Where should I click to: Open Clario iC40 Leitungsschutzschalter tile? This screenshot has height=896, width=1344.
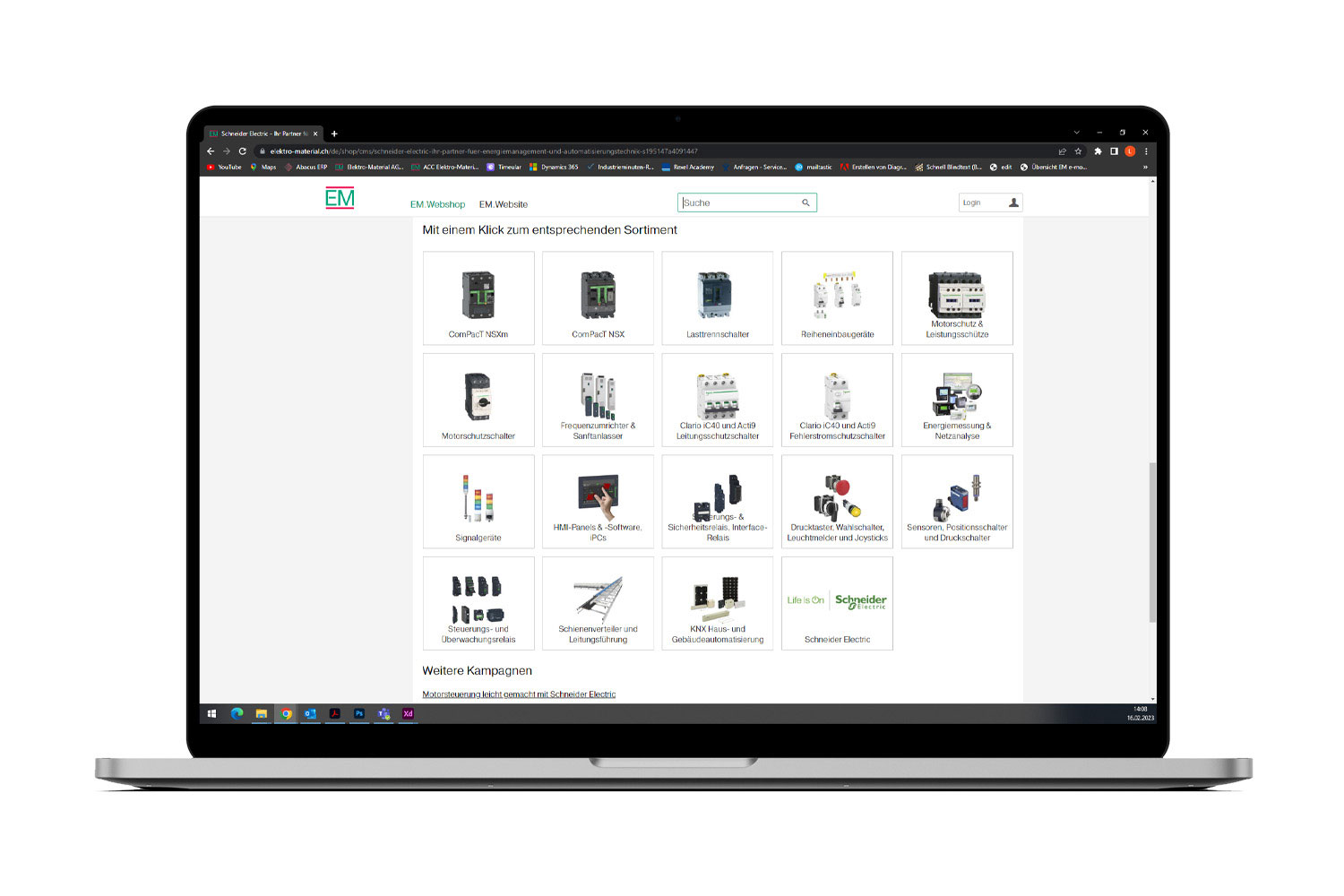718,400
